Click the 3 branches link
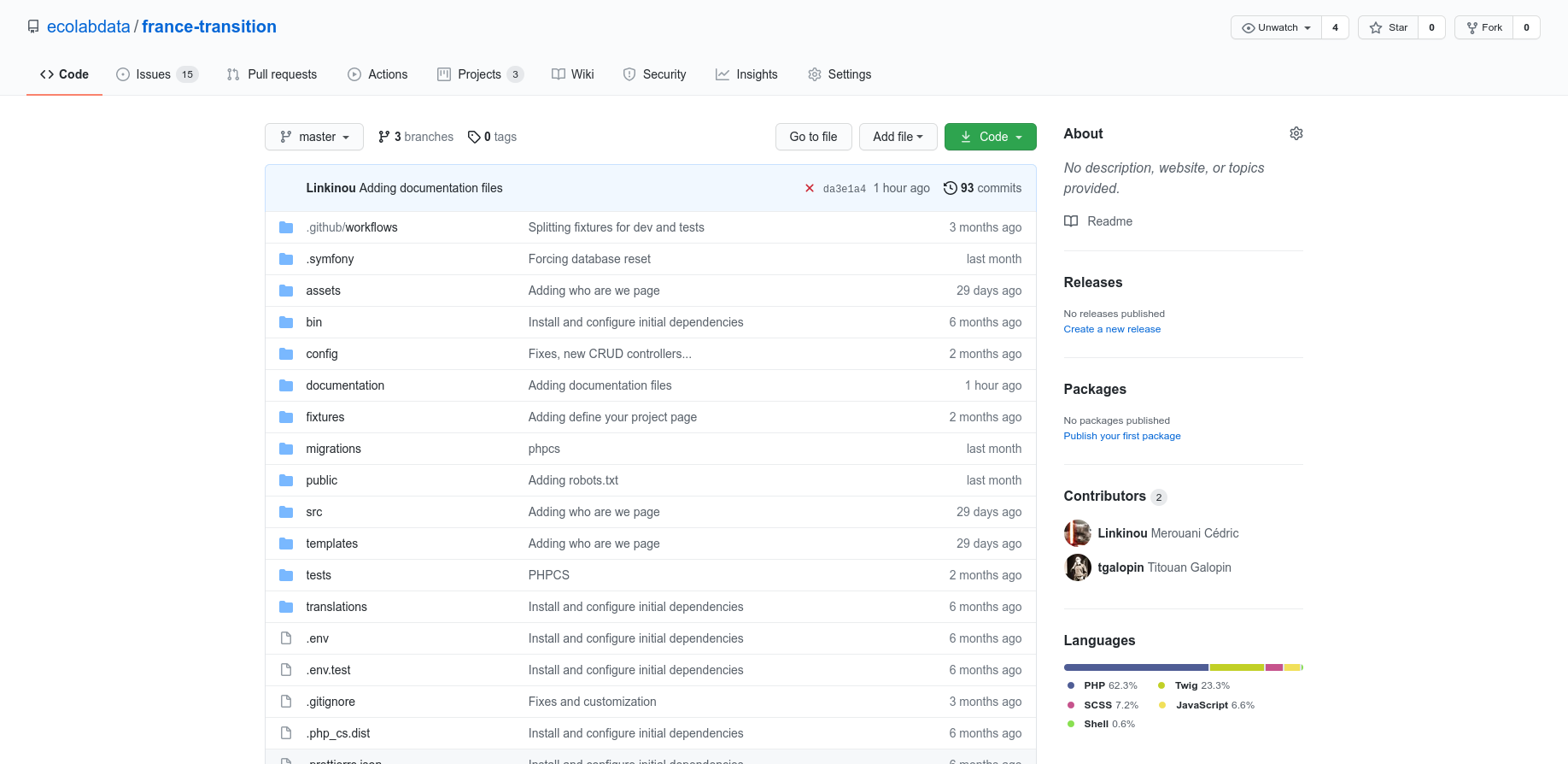The width and height of the screenshot is (1568, 764). (x=416, y=137)
